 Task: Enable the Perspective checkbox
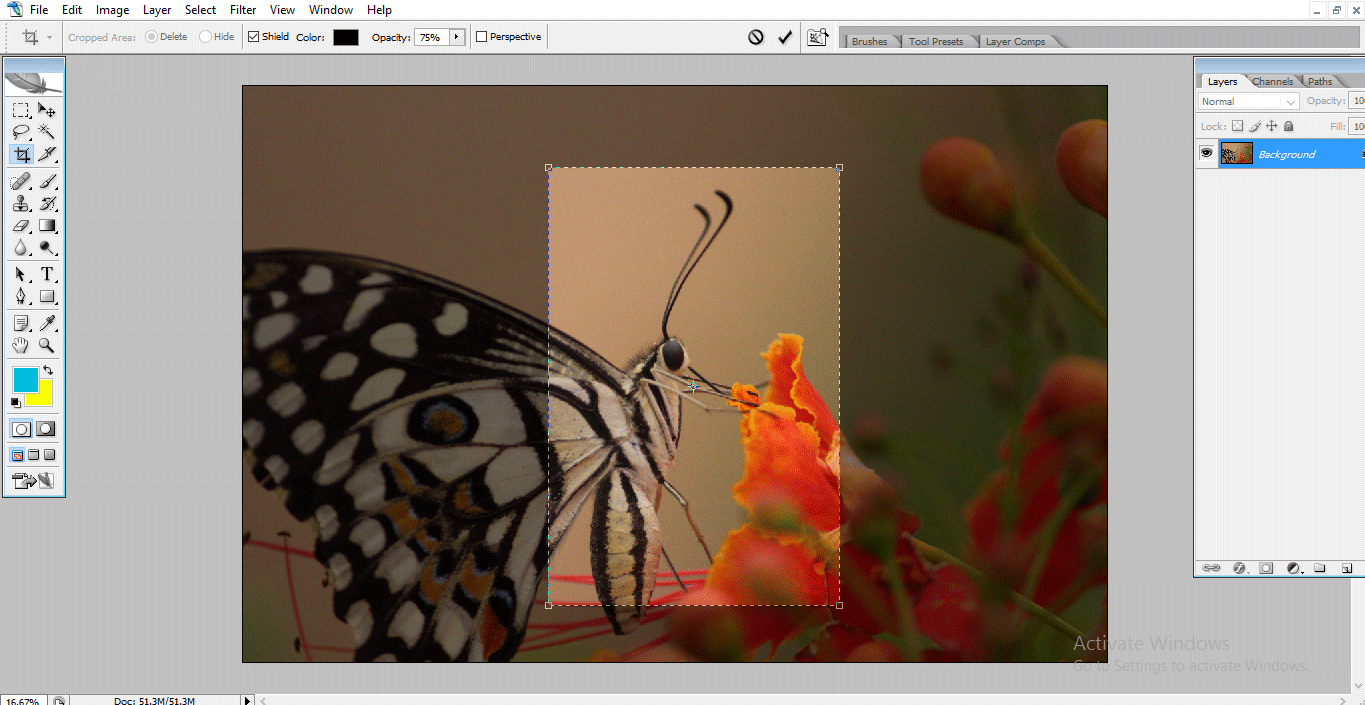(x=481, y=37)
